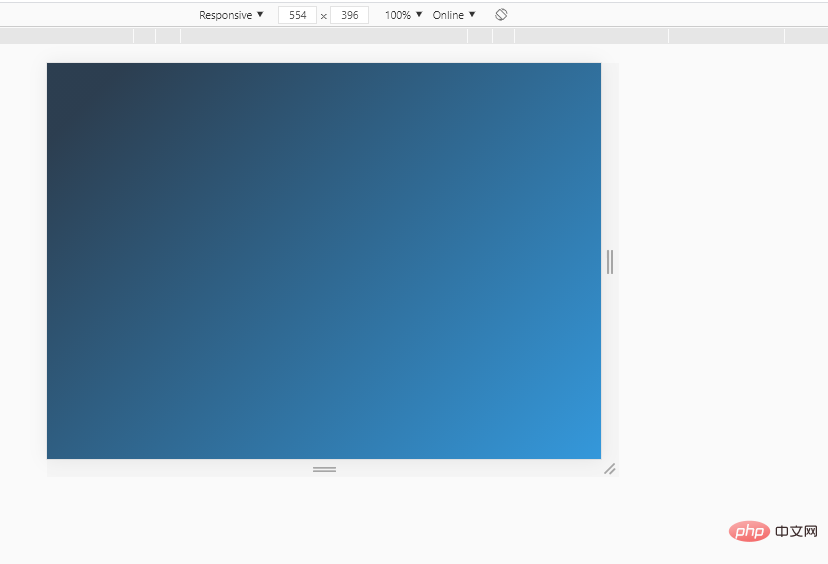Screen dimensions: 828x564
Task: Click narrow preset-bar segment immediately right of center
Action: pos(480,36)
